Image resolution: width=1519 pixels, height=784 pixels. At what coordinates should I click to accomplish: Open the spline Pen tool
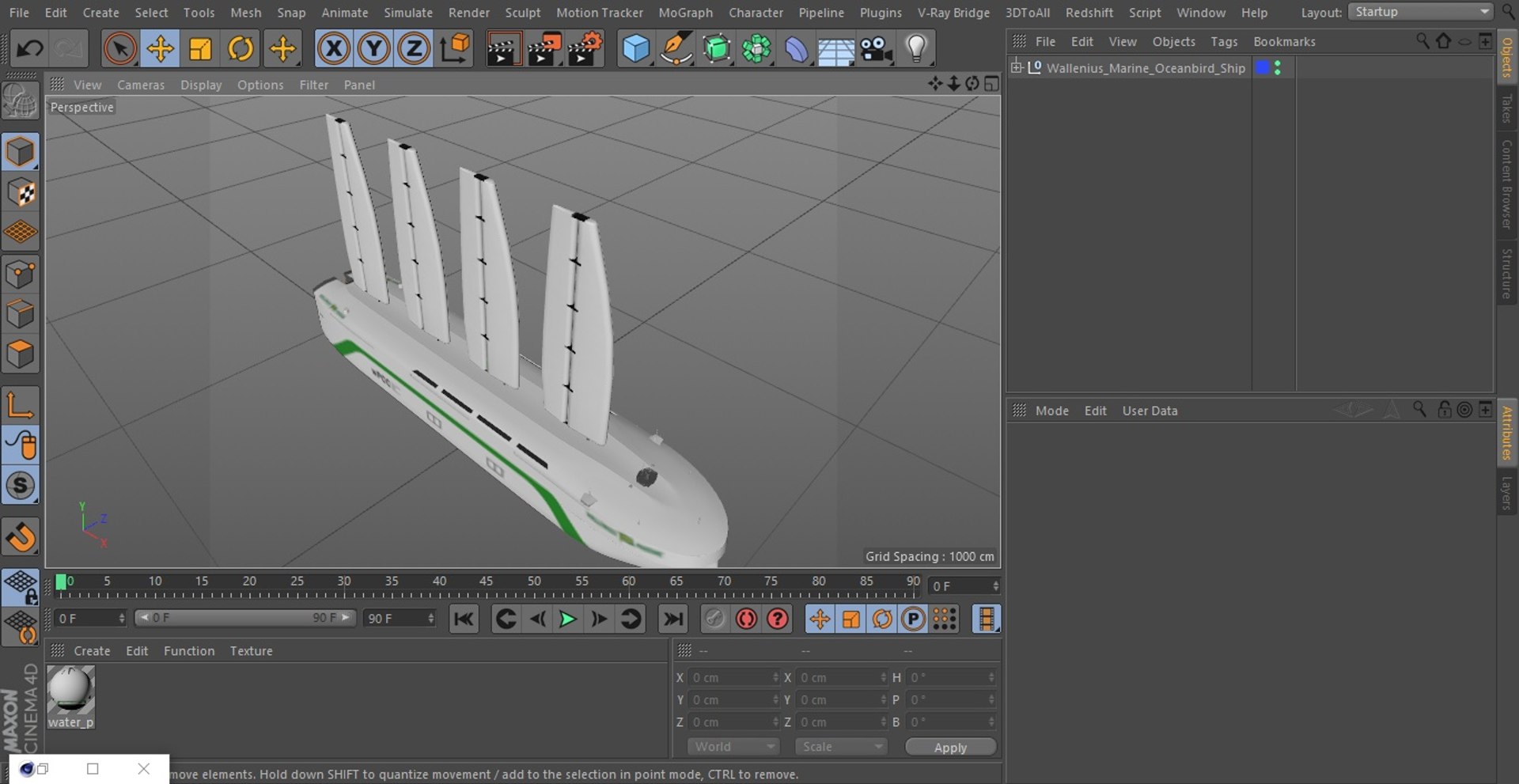click(x=676, y=49)
